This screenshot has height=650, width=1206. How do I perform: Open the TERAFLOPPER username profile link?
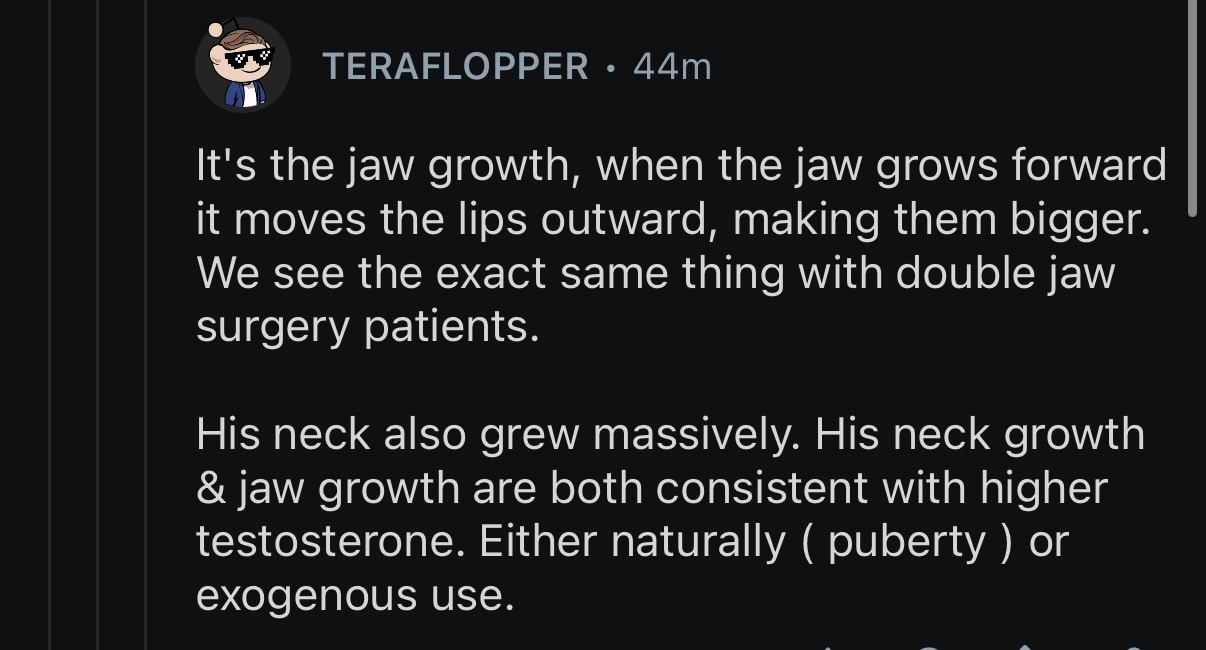456,67
